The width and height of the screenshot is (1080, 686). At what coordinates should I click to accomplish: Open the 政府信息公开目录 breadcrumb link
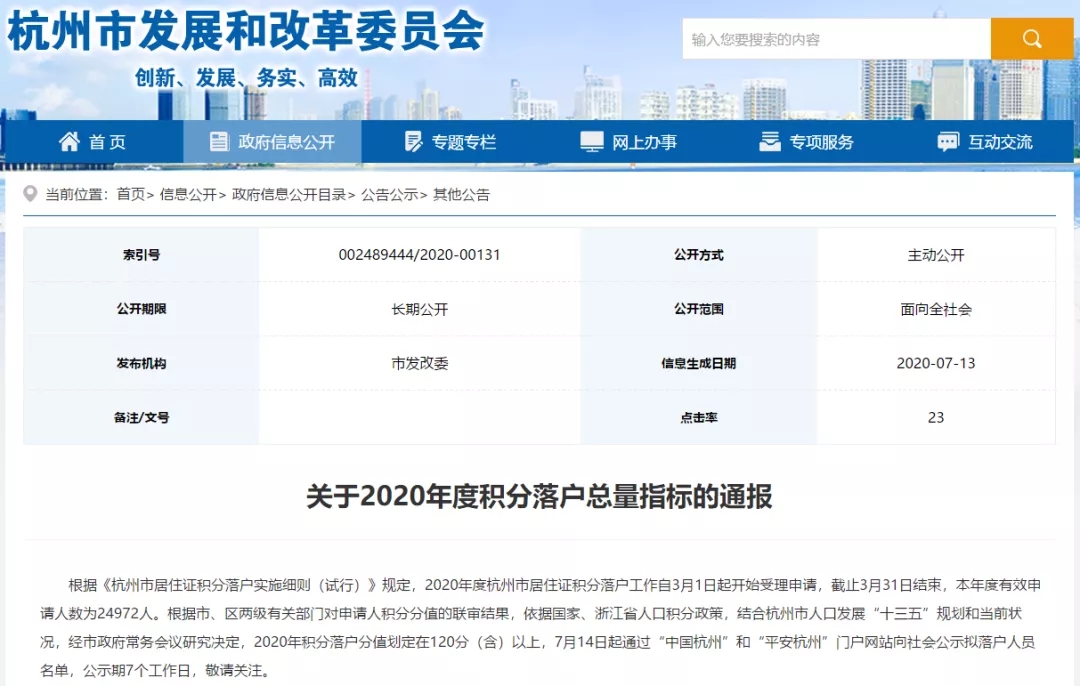tap(289, 194)
